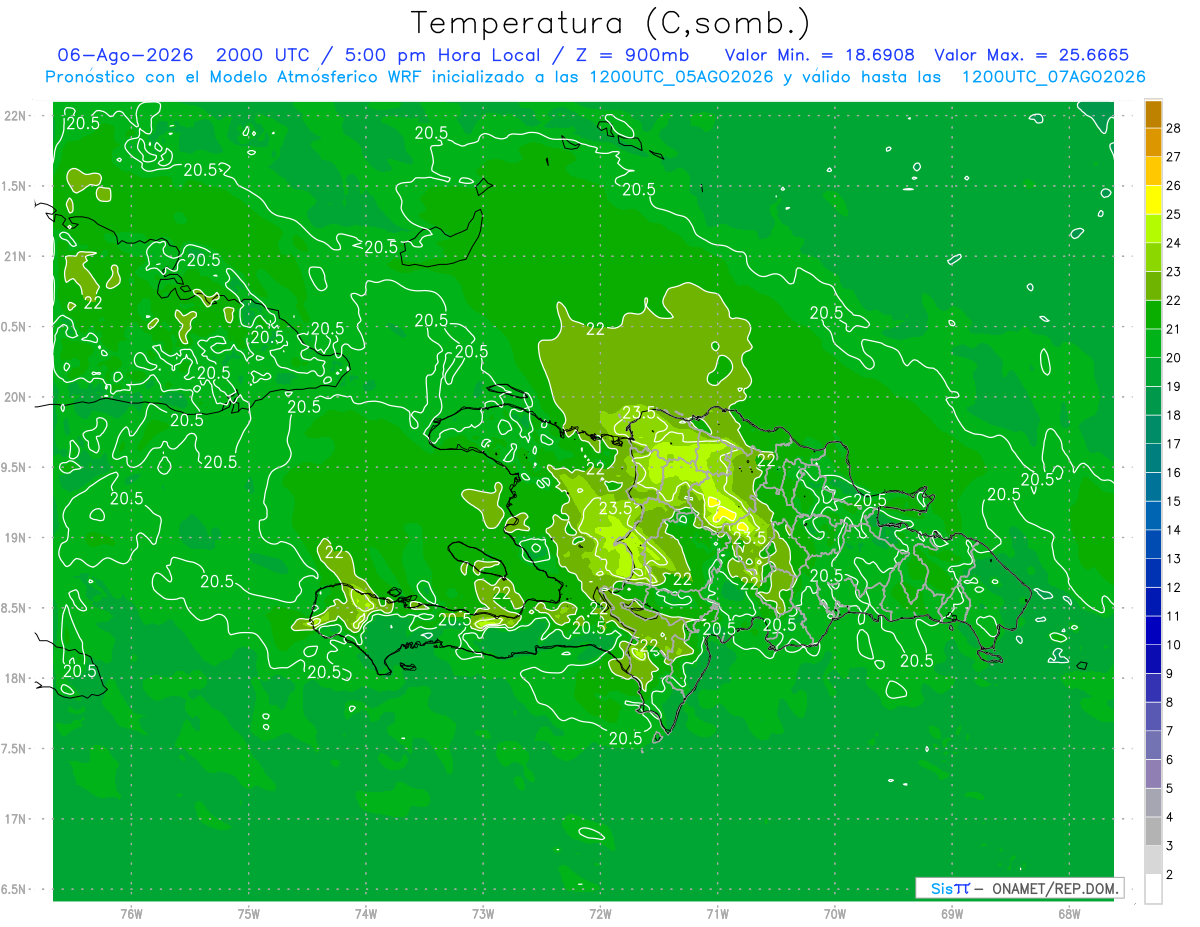1200x927 pixels.
Task: Pick the purple legend swatch between 6 and 7
Action: click(1153, 745)
